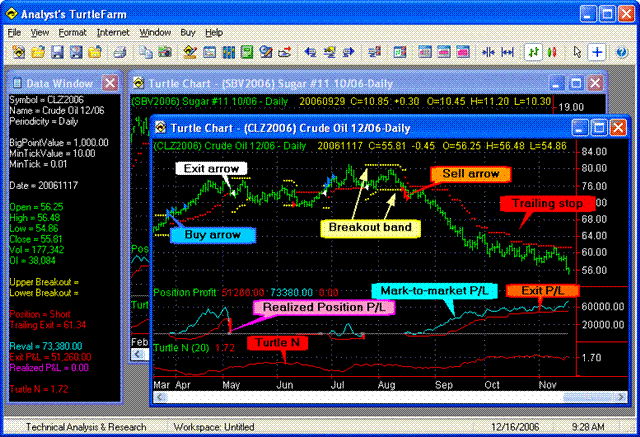Toggle the blue crosshair cursor tool
Image resolution: width=640 pixels, height=437 pixels.
click(x=597, y=52)
